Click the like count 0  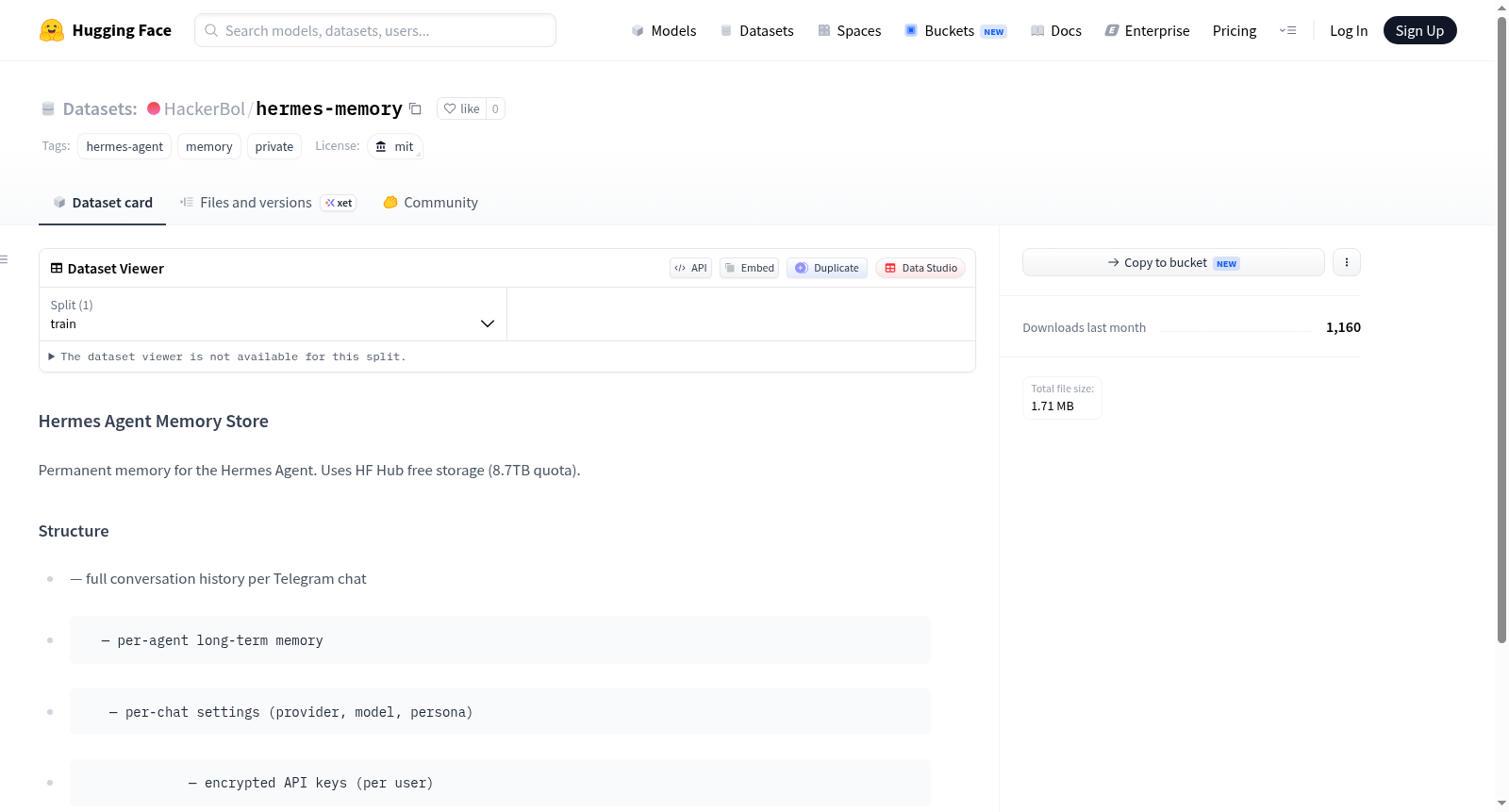coord(495,108)
